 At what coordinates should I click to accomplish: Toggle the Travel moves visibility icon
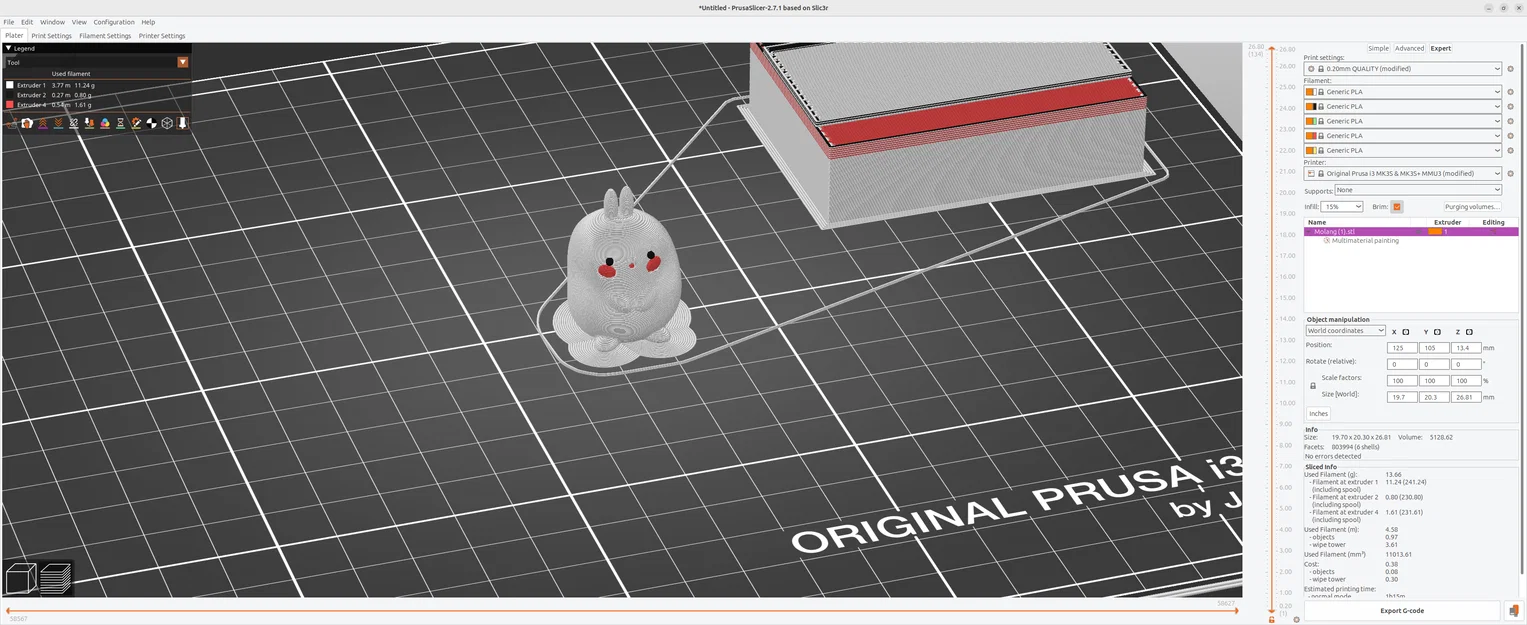coord(12,123)
